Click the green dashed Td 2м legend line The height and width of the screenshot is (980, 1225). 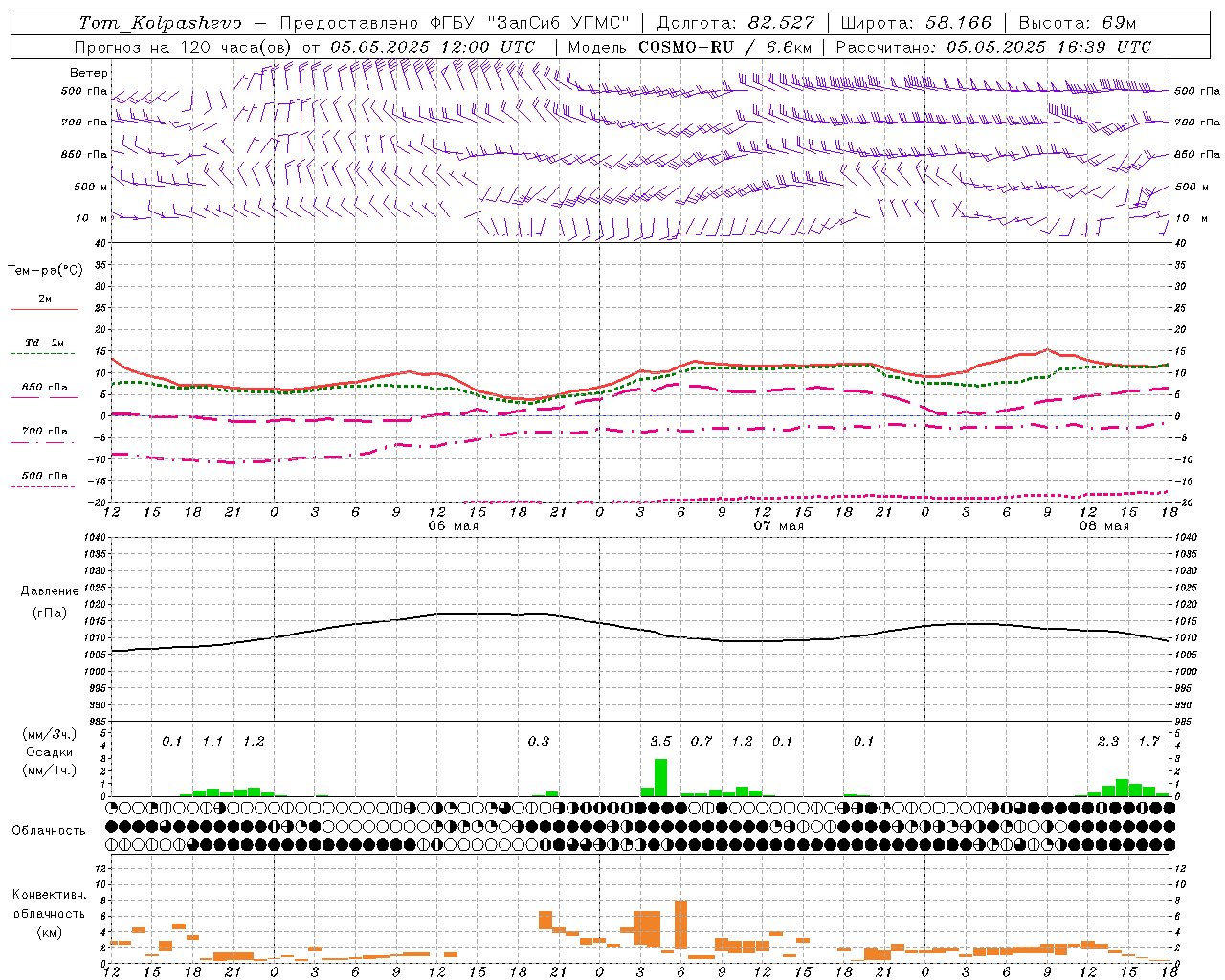(x=42, y=354)
